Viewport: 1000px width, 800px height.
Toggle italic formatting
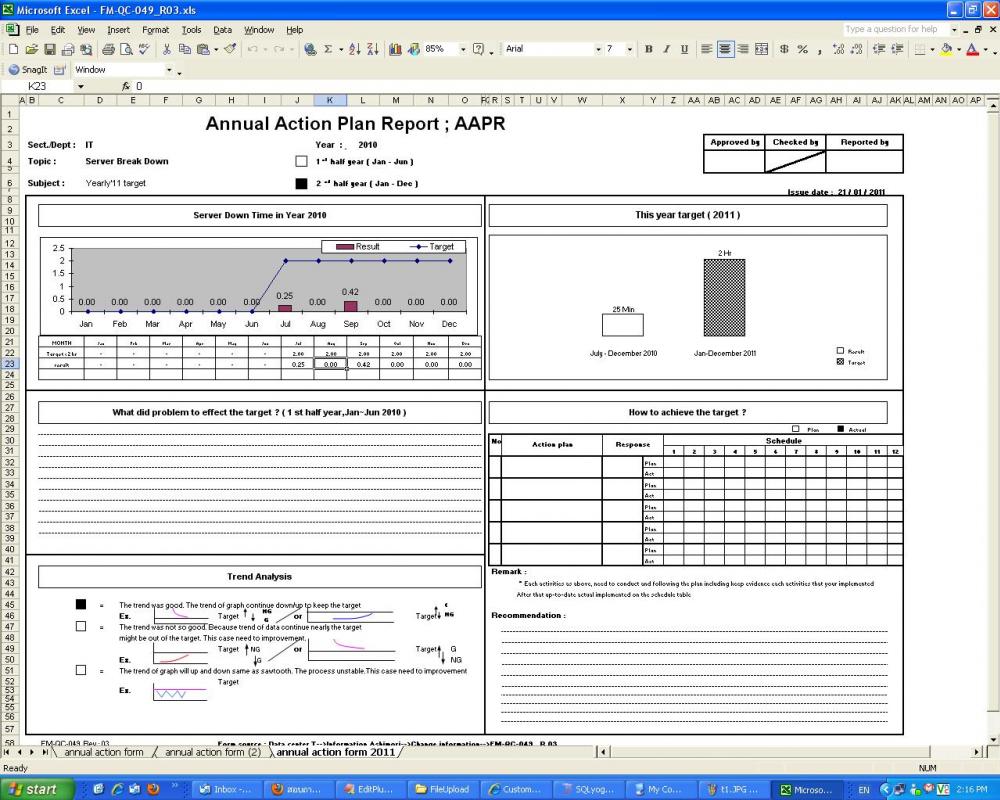click(666, 49)
